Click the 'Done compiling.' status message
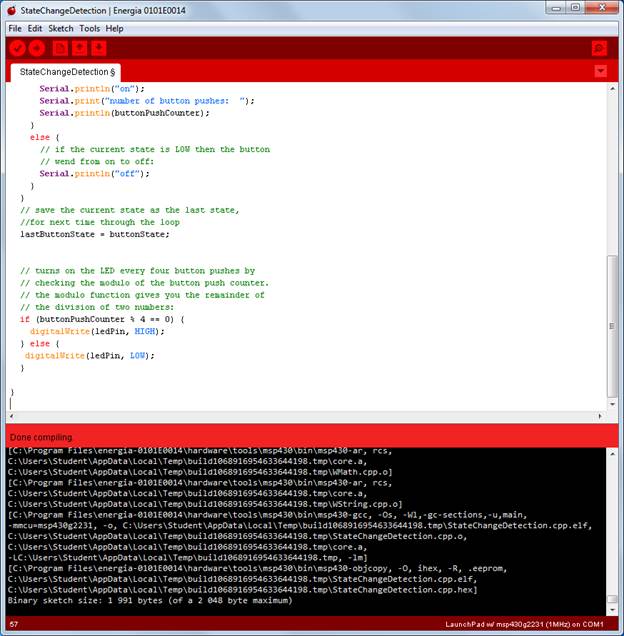The width and height of the screenshot is (624, 636). point(41,437)
